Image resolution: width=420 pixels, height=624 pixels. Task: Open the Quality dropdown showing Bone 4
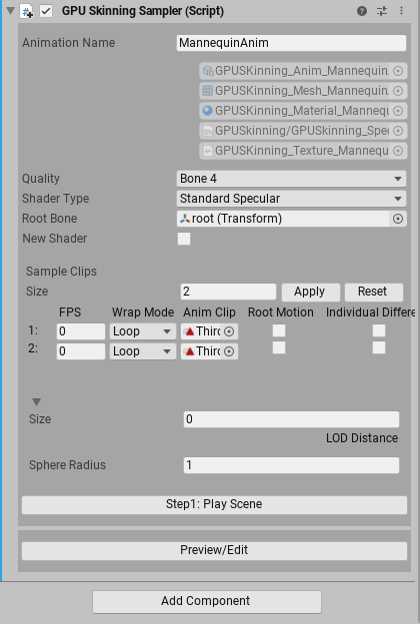coord(291,179)
